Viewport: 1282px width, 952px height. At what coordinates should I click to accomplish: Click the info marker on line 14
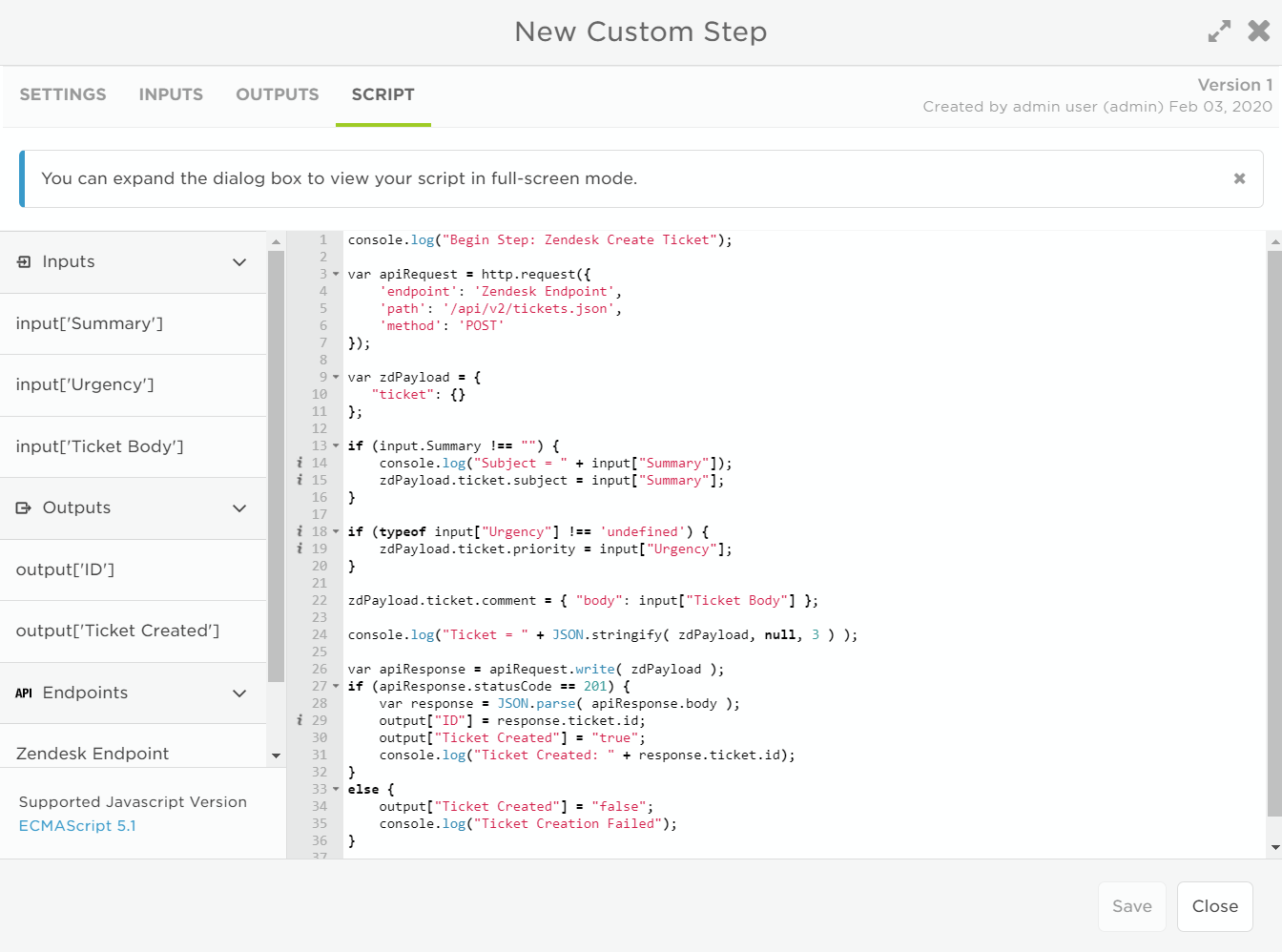[x=300, y=463]
